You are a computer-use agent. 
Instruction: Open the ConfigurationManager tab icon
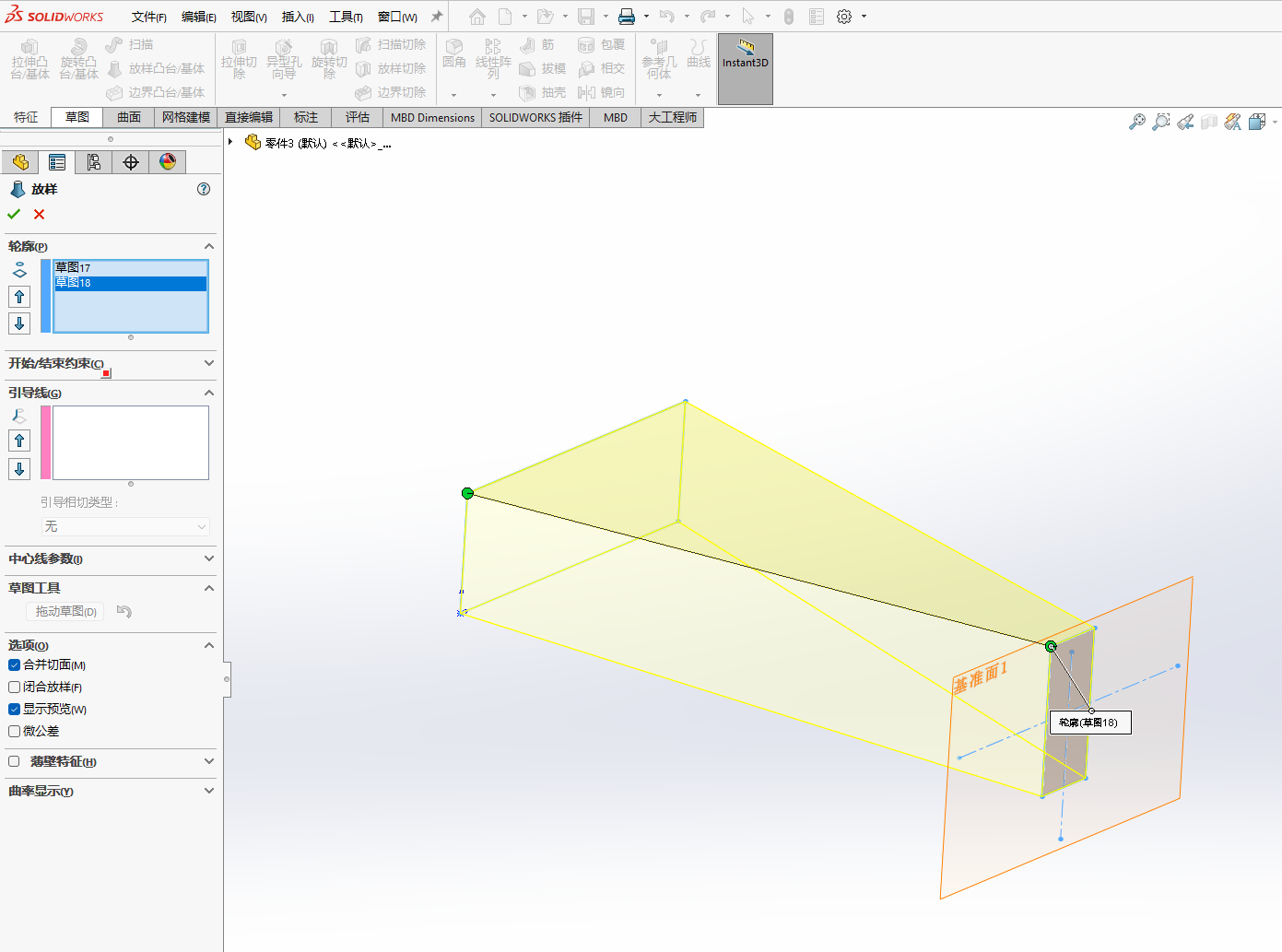(x=94, y=162)
